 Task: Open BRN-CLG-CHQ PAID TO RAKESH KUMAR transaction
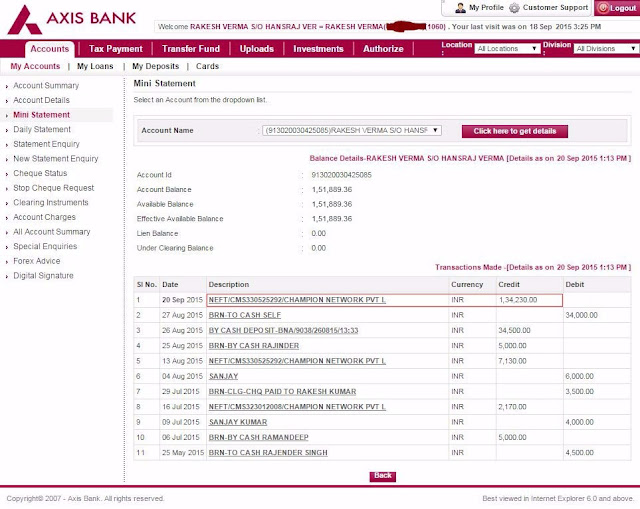click(x=282, y=392)
